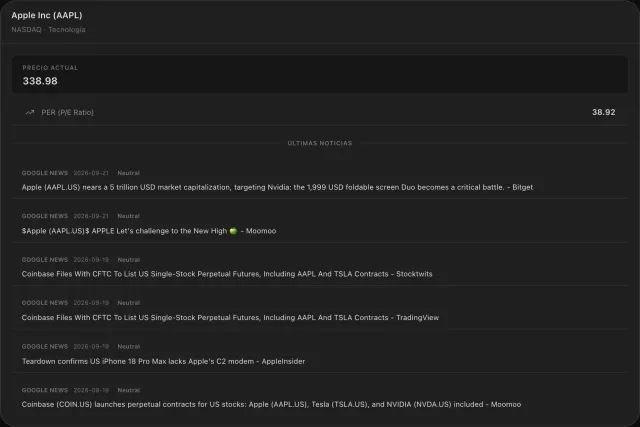Screen dimensions: 640x427
Task: Click the date on the AppleInsider teardown headline
Action: 91,347
